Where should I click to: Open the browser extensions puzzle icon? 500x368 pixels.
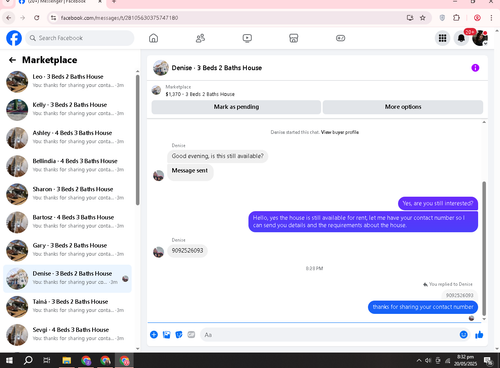click(456, 18)
